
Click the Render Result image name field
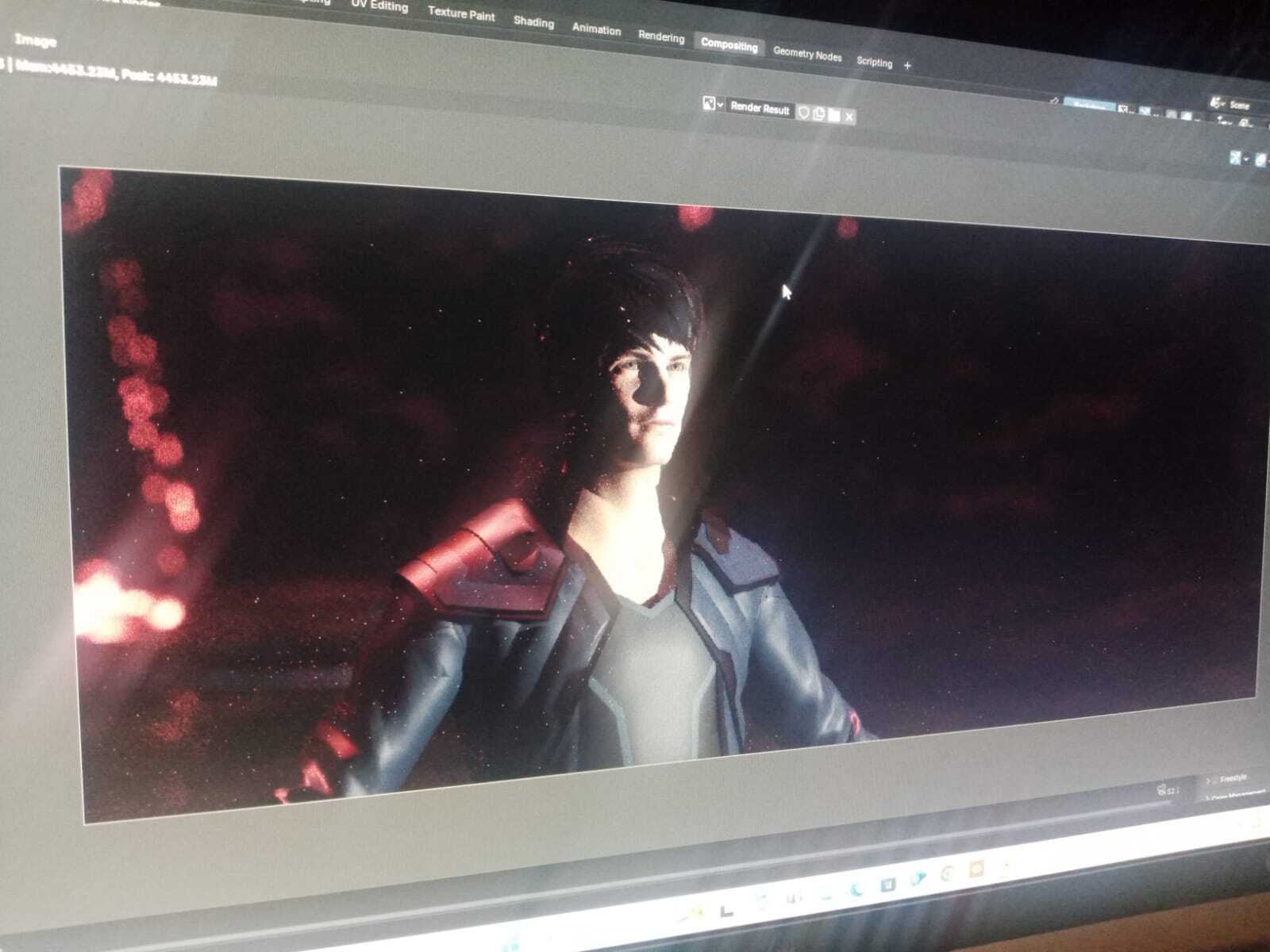[760, 109]
